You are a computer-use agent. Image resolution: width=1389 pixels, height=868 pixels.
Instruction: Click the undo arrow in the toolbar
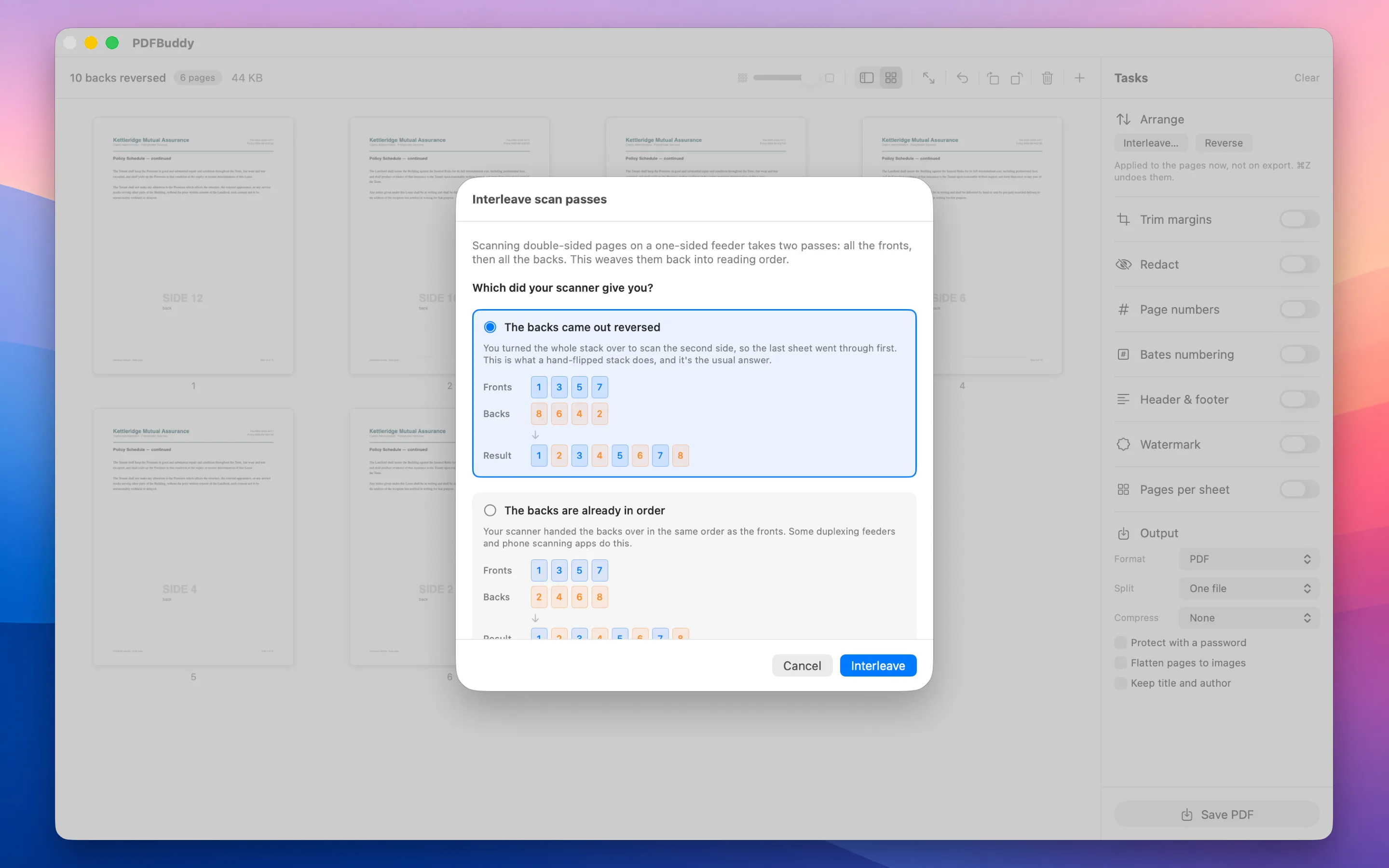tap(963, 78)
